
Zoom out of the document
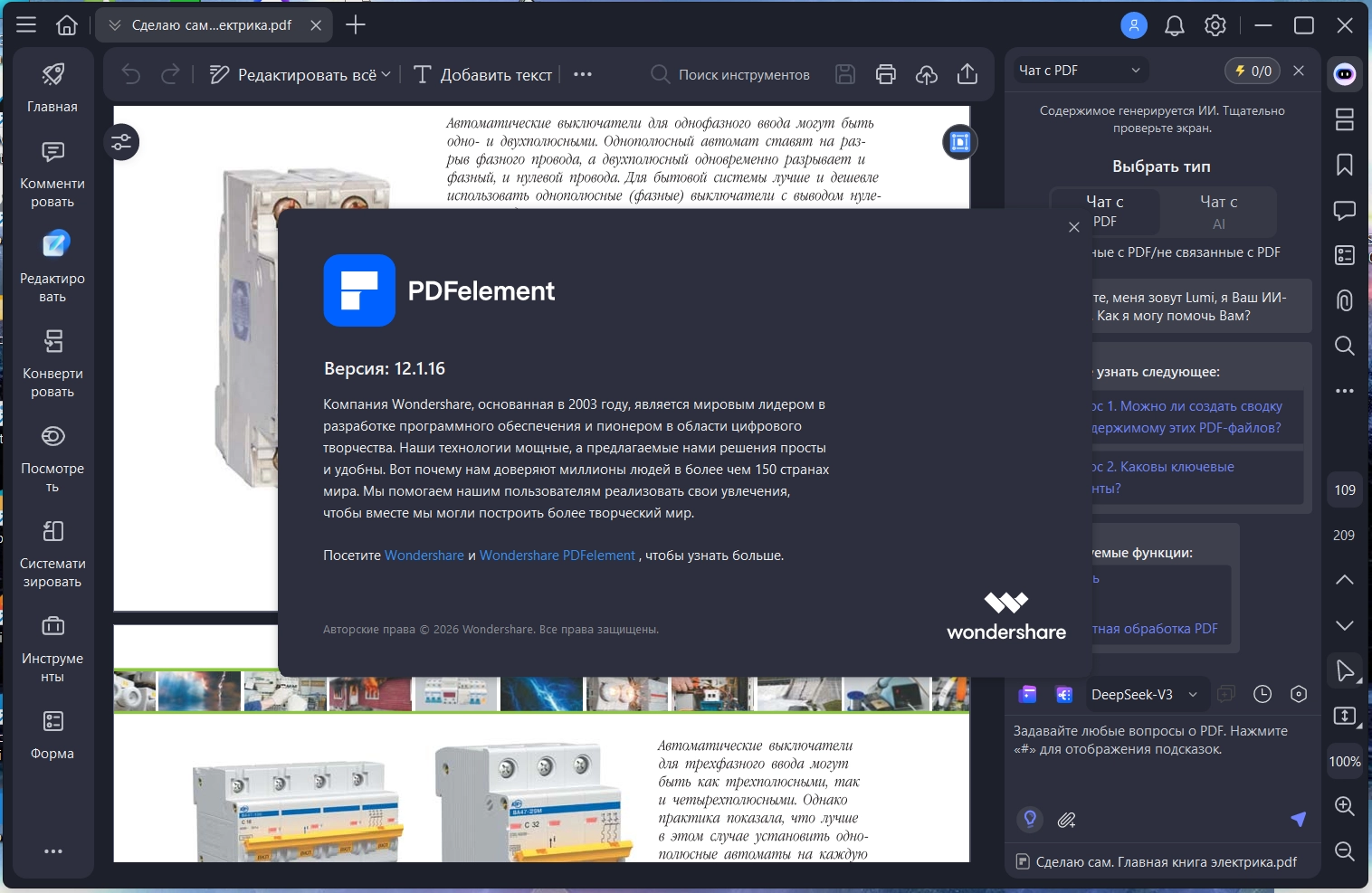pyautogui.click(x=1345, y=851)
